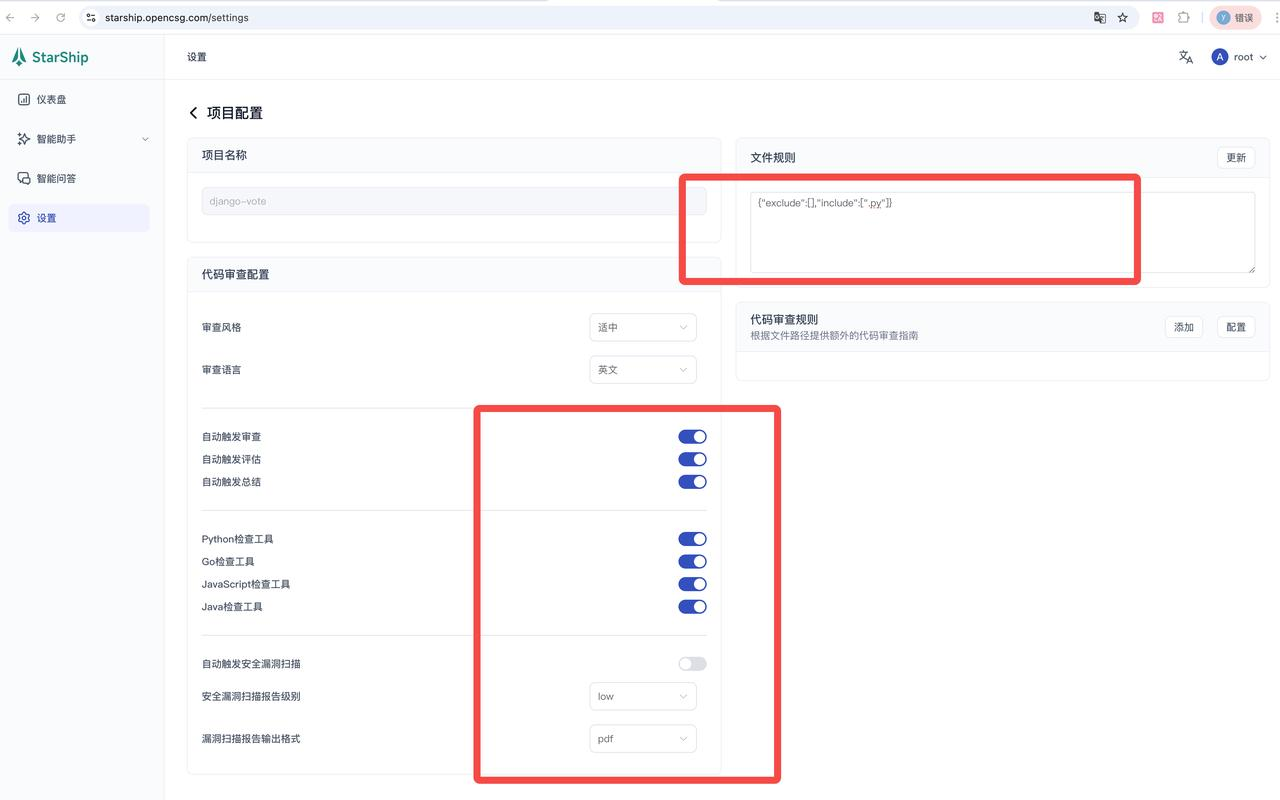Screen dimensions: 1280x800
Task: Click the 更新 button in 文件规则
Action: pyautogui.click(x=1235, y=157)
